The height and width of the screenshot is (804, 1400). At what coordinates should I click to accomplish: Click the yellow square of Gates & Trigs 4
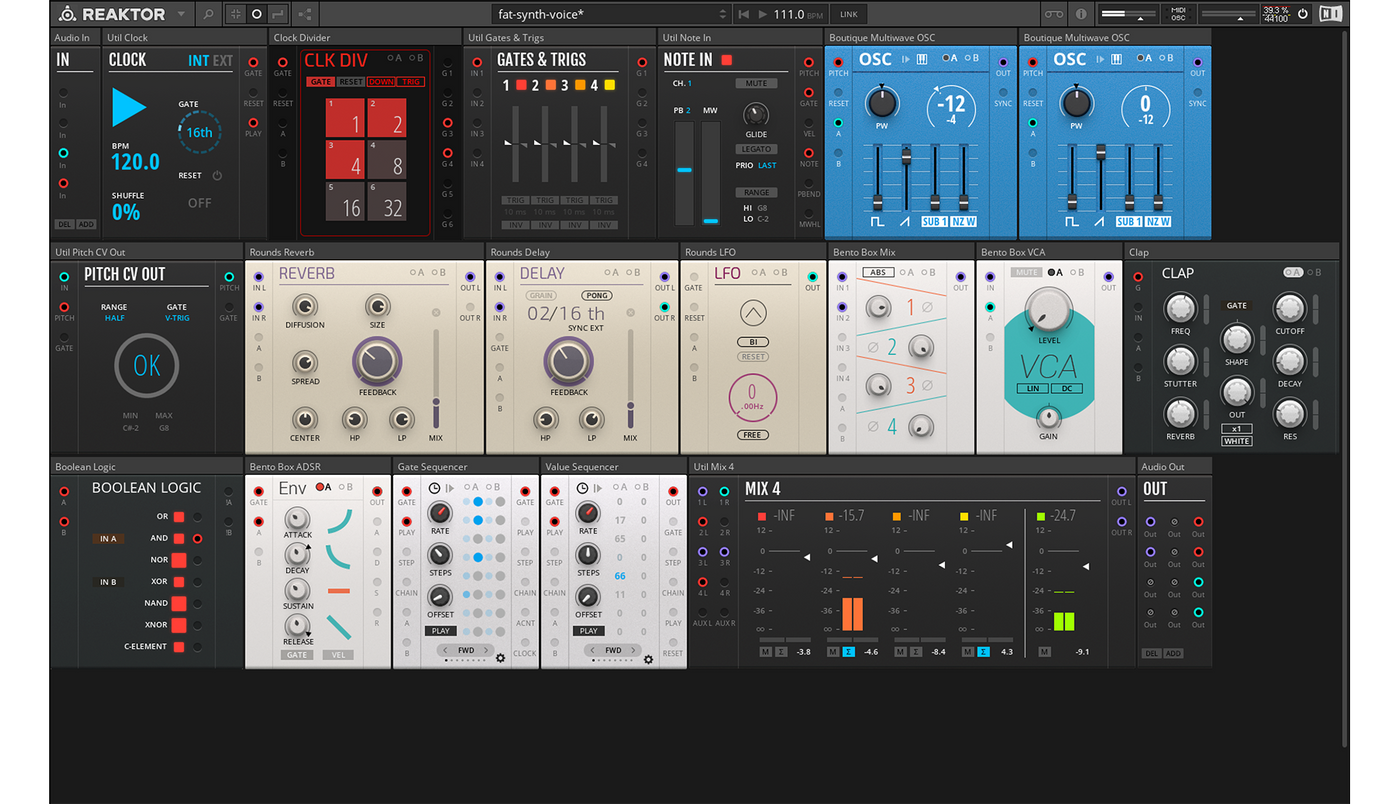pyautogui.click(x=610, y=85)
